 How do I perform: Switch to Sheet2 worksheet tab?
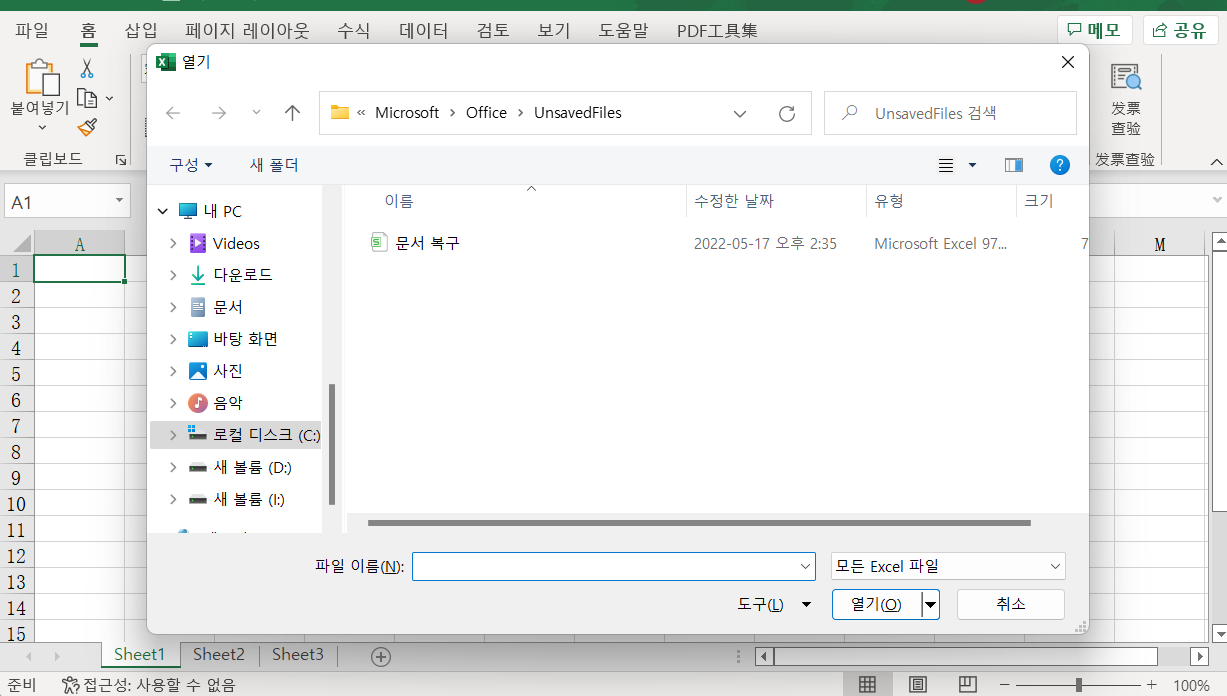click(219, 655)
